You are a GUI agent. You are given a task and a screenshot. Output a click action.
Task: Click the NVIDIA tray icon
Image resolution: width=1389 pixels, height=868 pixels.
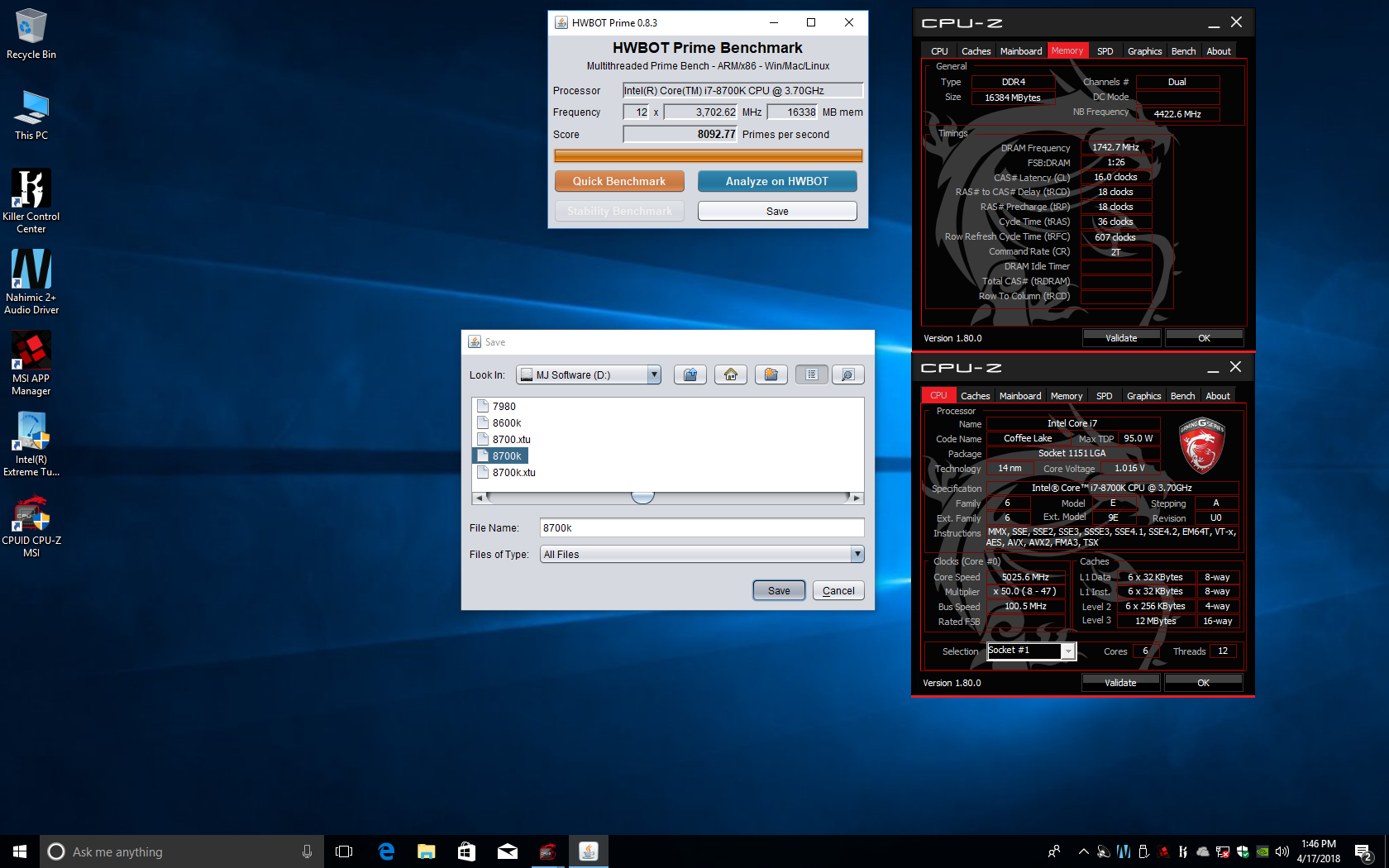coord(1263,851)
